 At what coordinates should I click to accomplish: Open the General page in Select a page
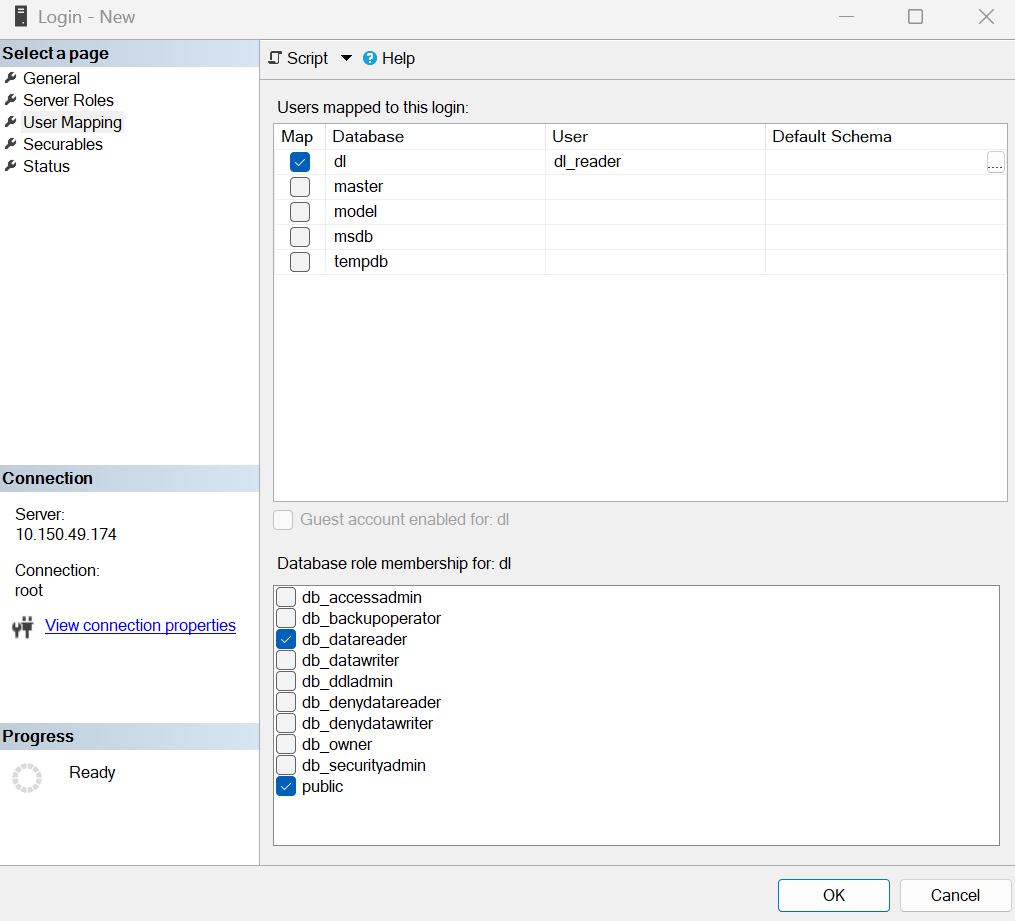50,78
